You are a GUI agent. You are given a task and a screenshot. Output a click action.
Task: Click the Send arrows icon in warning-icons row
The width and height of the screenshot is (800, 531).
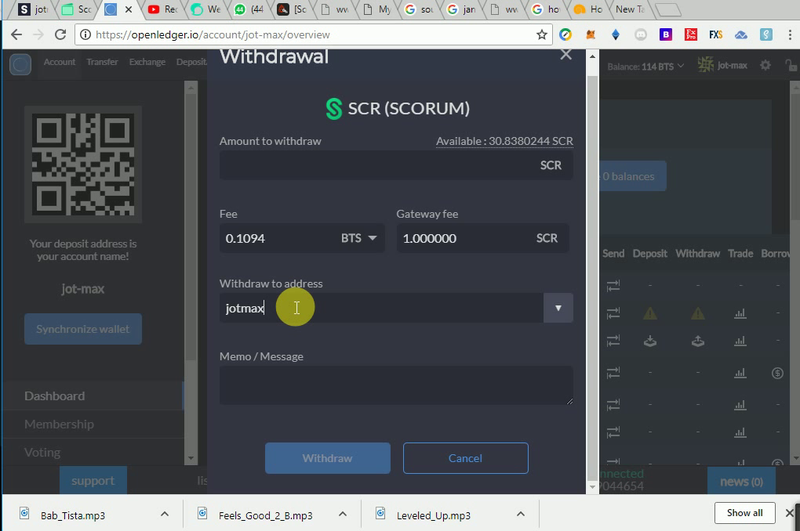613,313
